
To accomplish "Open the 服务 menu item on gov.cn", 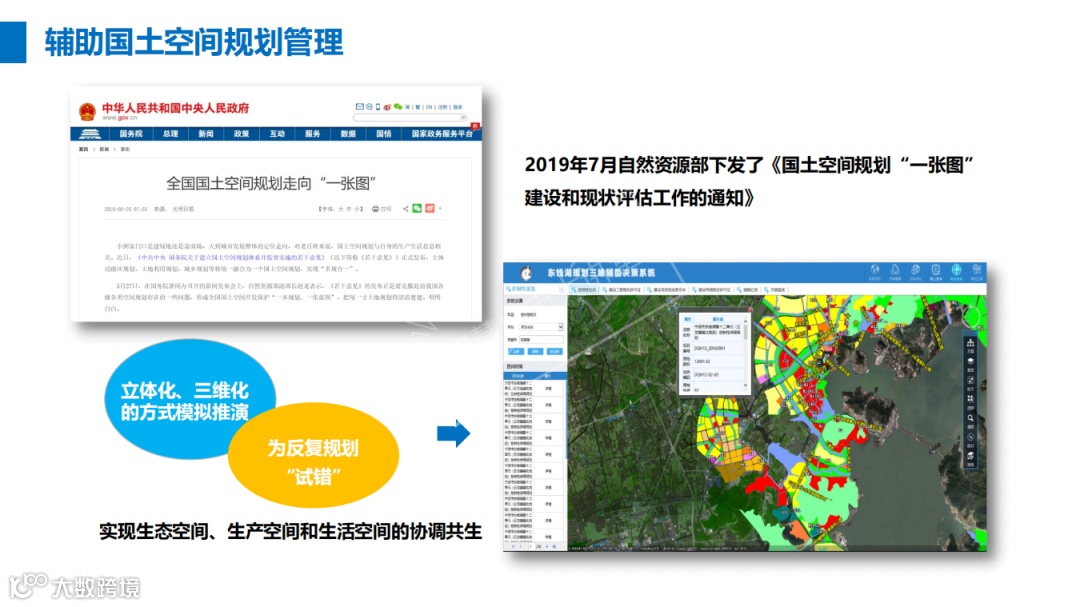I will click(x=313, y=134).
